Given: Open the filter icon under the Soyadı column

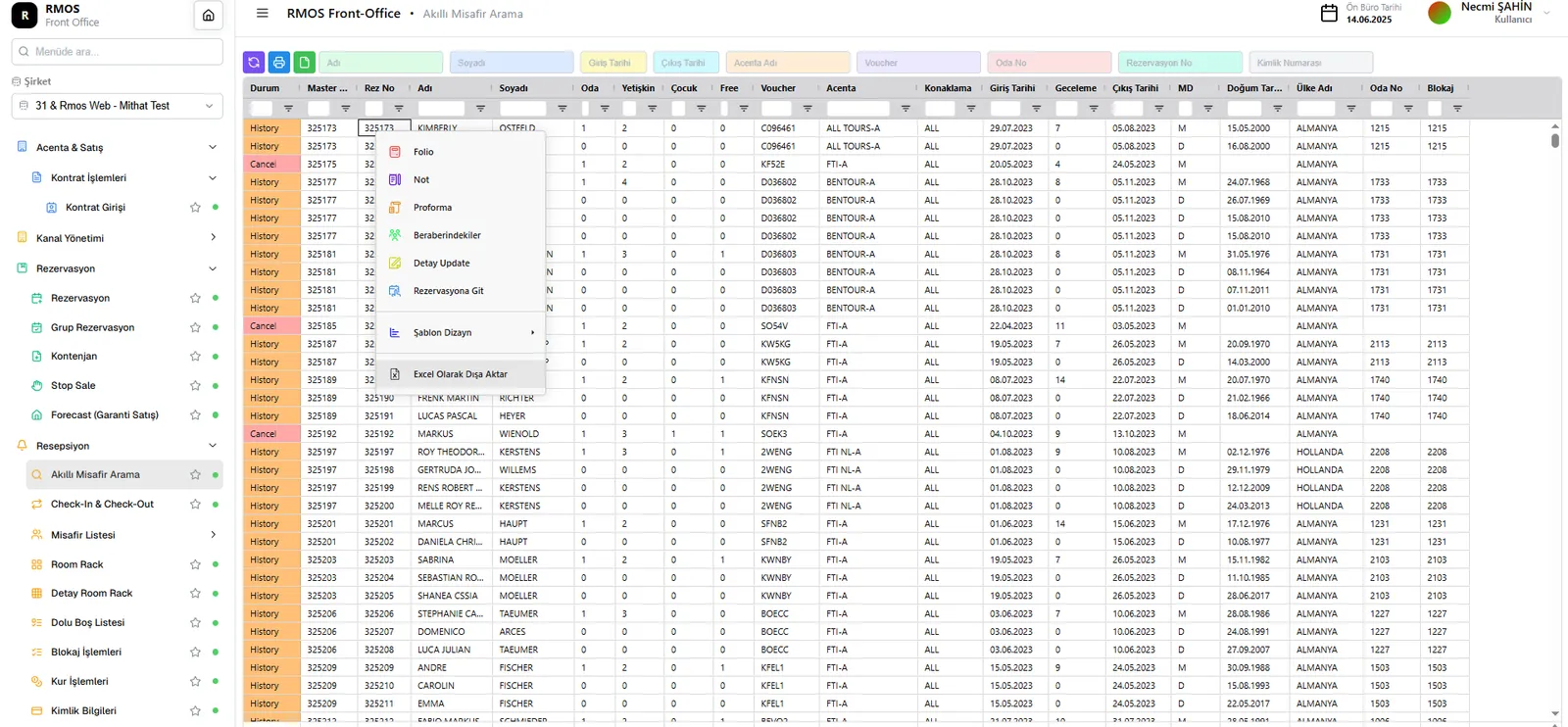Looking at the screenshot, I should [563, 109].
